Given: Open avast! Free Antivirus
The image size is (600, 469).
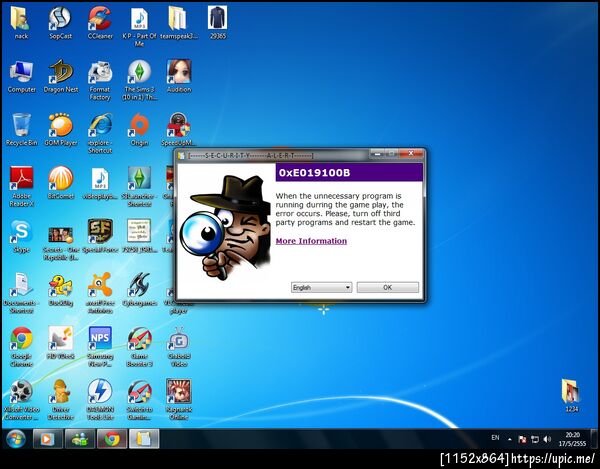Looking at the screenshot, I should tap(100, 293).
